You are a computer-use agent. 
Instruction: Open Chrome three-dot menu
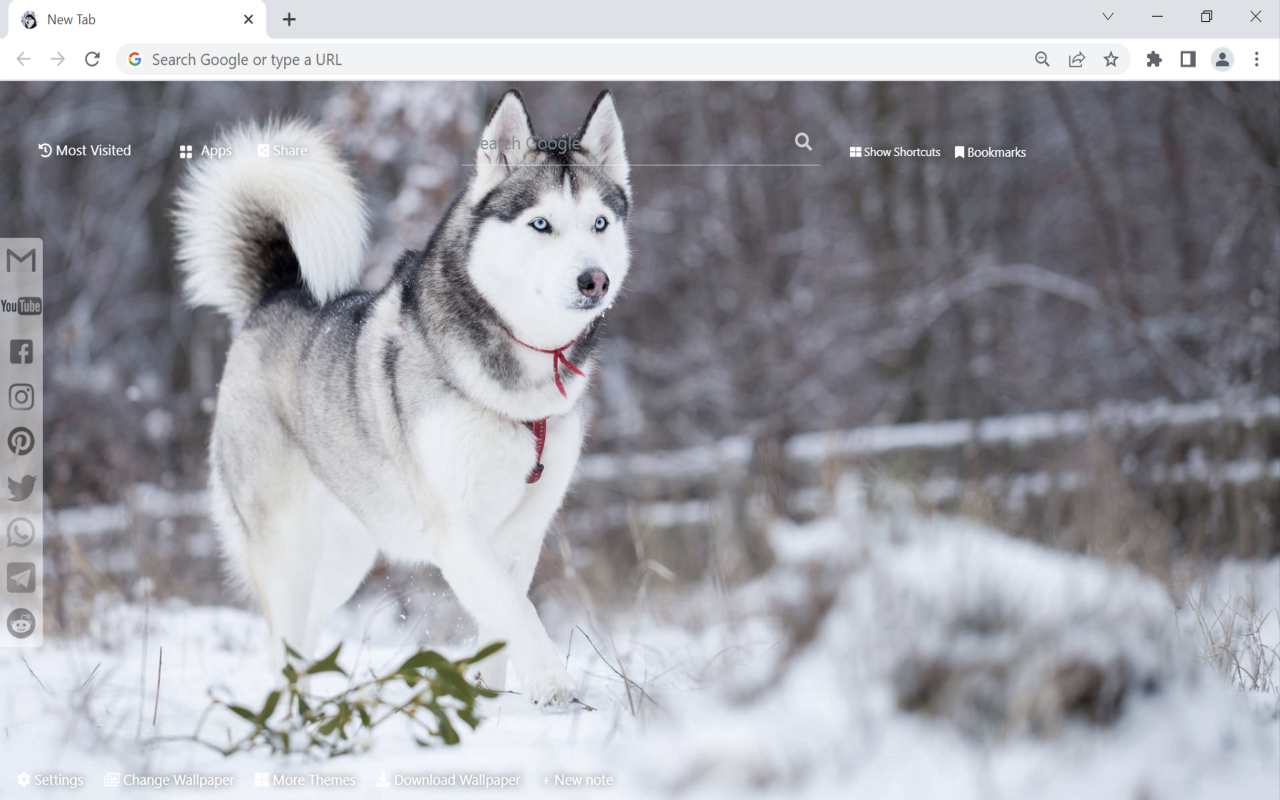(x=1257, y=59)
